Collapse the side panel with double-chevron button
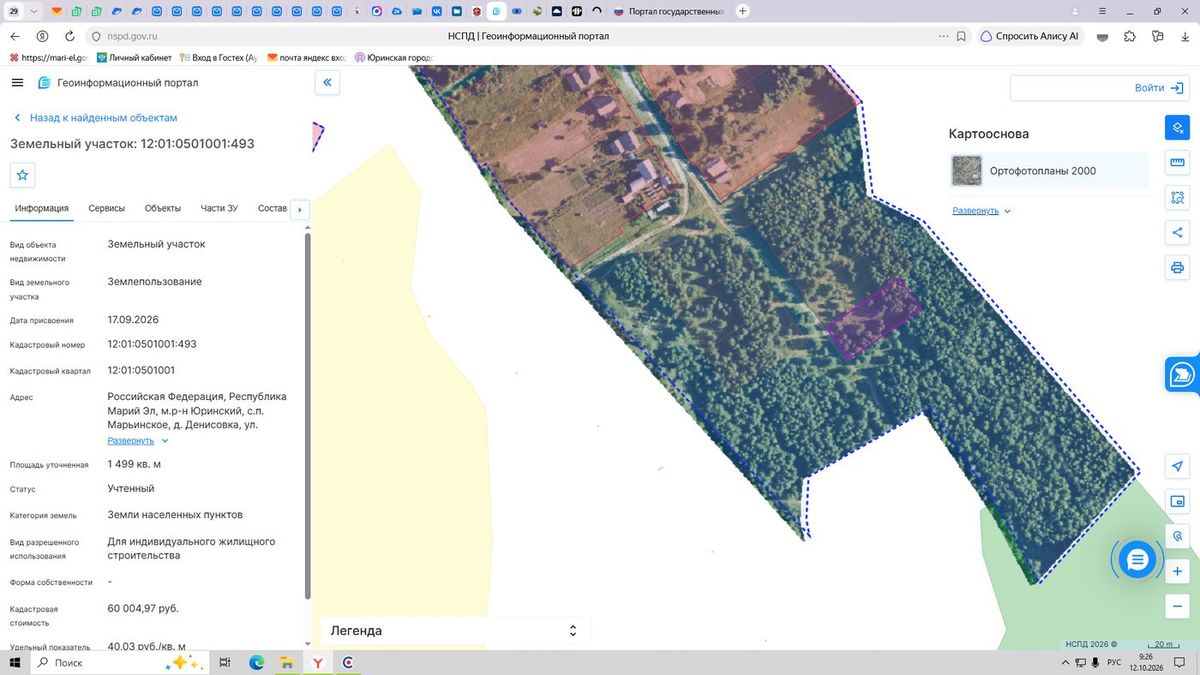1200x675 pixels. pyautogui.click(x=327, y=82)
